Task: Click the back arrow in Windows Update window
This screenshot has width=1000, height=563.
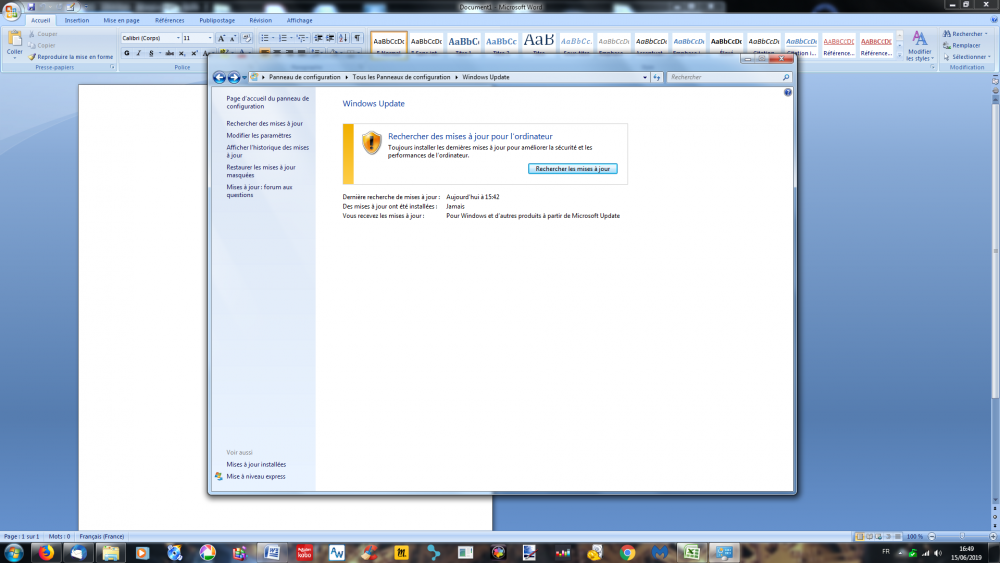Action: 219,77
